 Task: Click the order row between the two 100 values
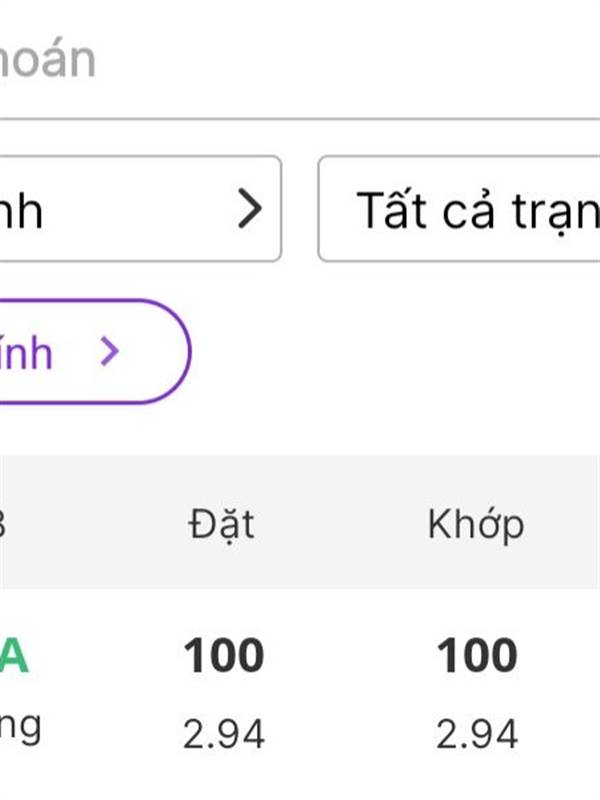(350, 690)
